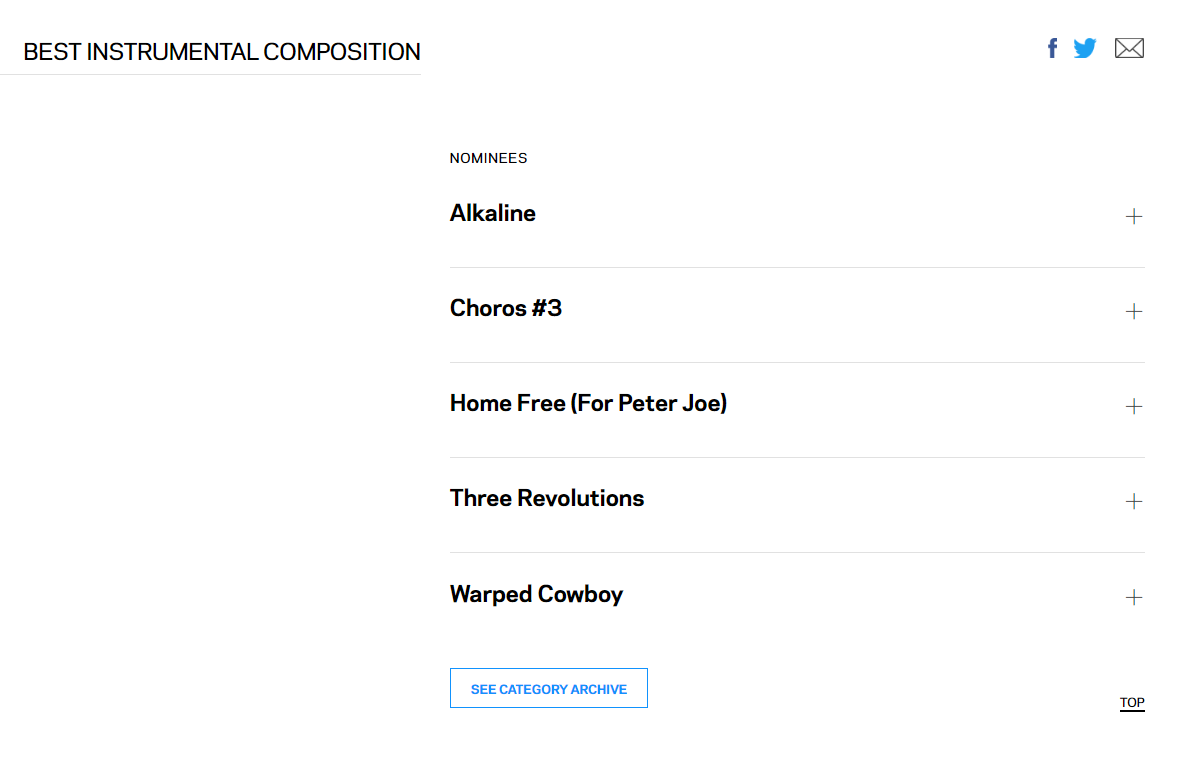This screenshot has width=1194, height=774.
Task: Click the Best Instrumental Composition heading
Action: pos(222,52)
